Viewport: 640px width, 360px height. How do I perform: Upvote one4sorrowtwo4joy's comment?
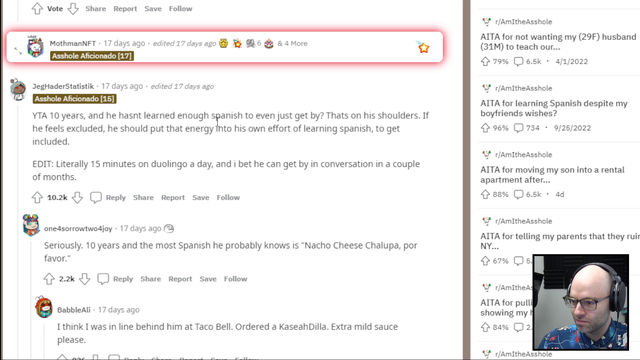click(49, 279)
